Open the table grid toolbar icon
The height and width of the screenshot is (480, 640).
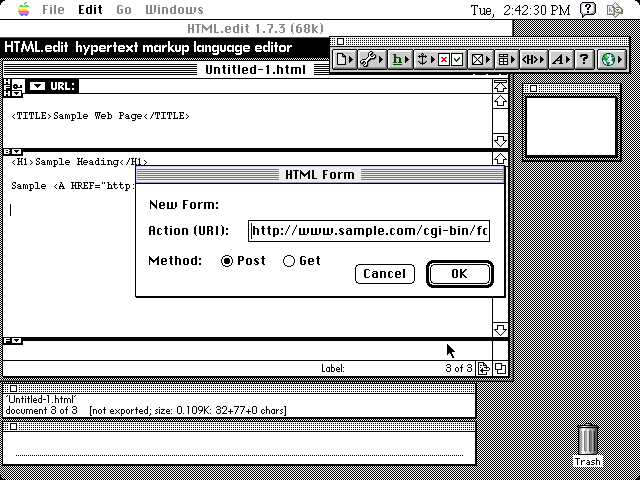click(x=506, y=60)
